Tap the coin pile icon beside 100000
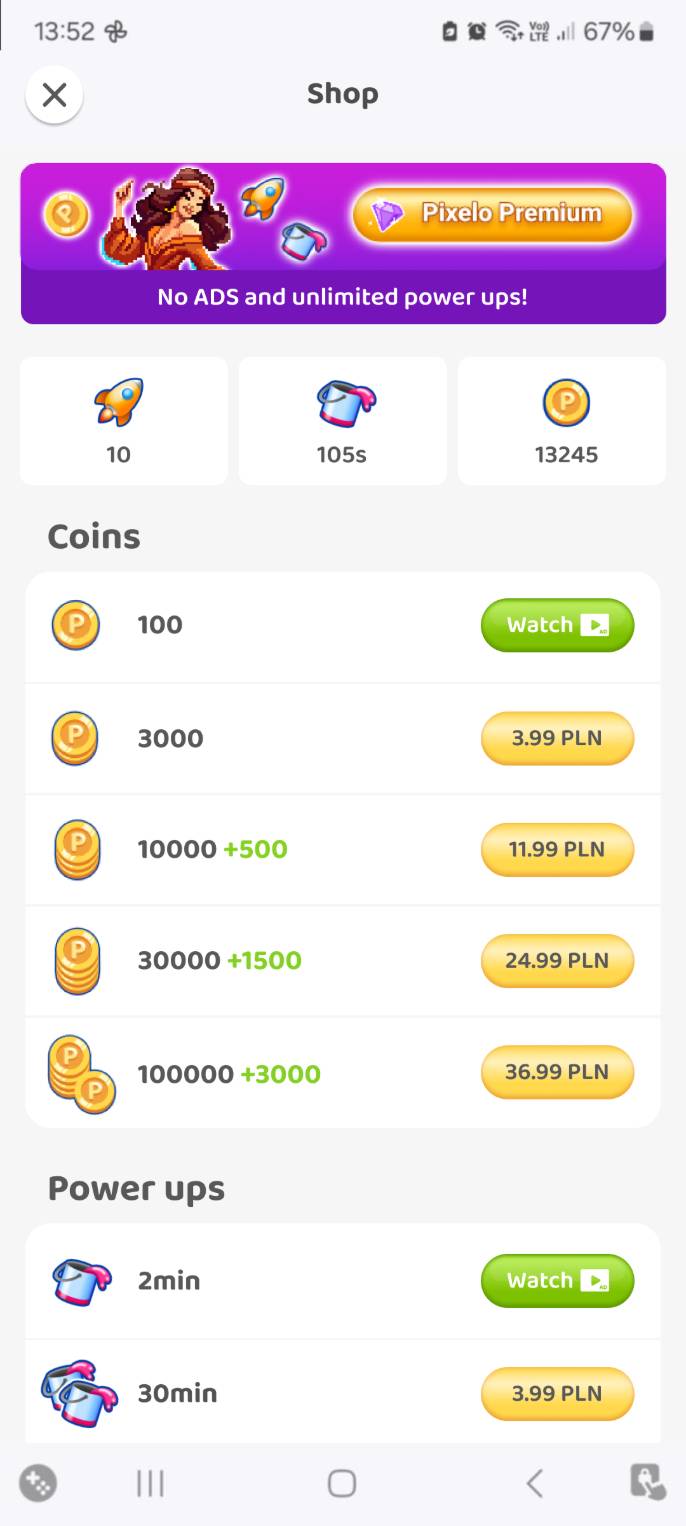 pos(82,1074)
